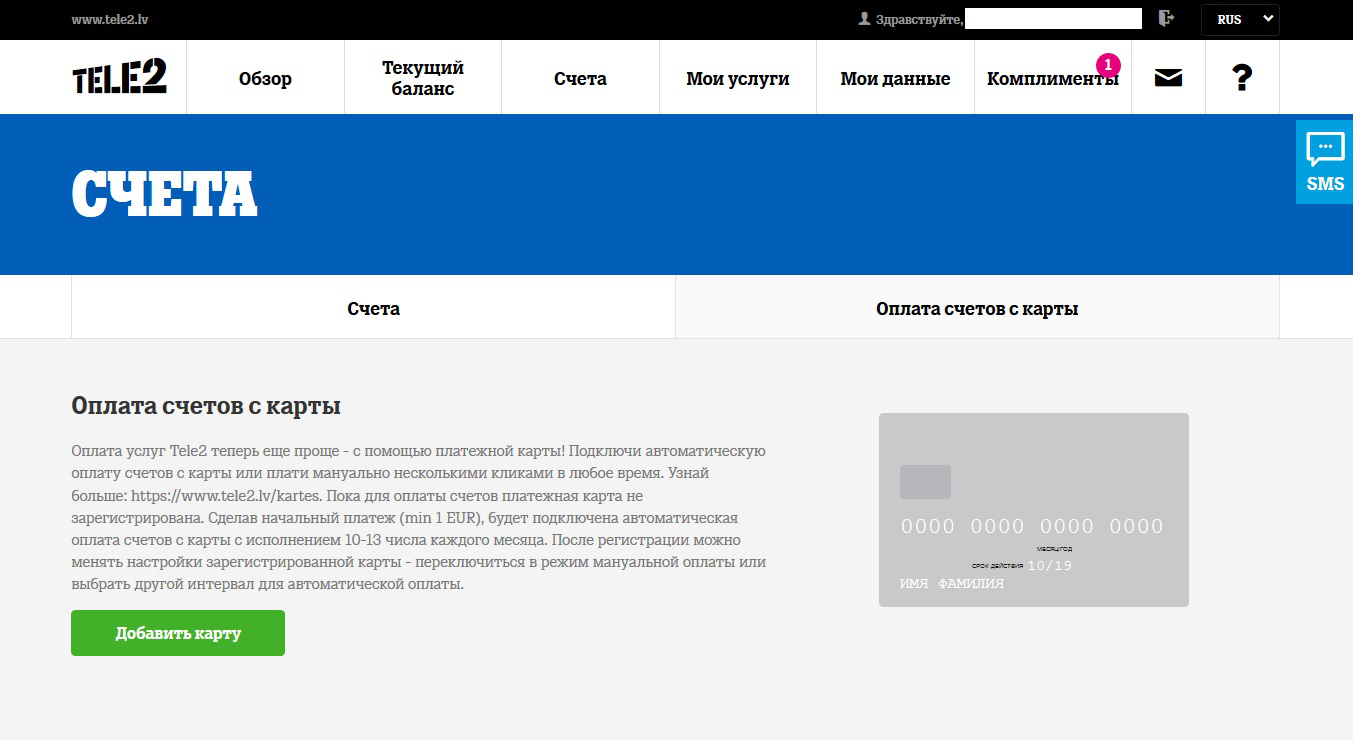Click the www.tele2.lv link in the top bar
Viewport: 1353px width, 745px height.
pos(110,19)
